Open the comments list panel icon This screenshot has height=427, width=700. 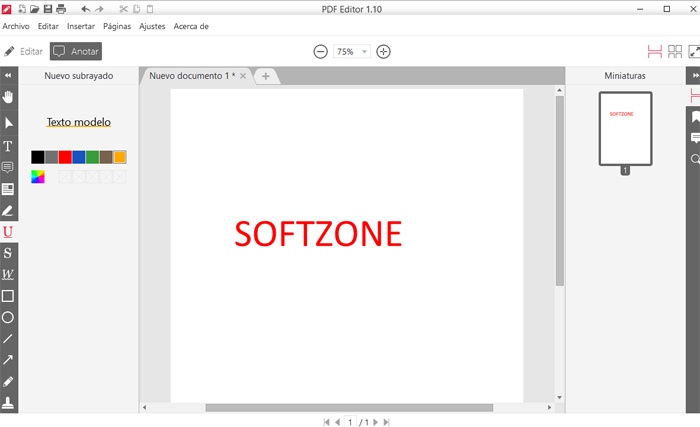tap(695, 138)
